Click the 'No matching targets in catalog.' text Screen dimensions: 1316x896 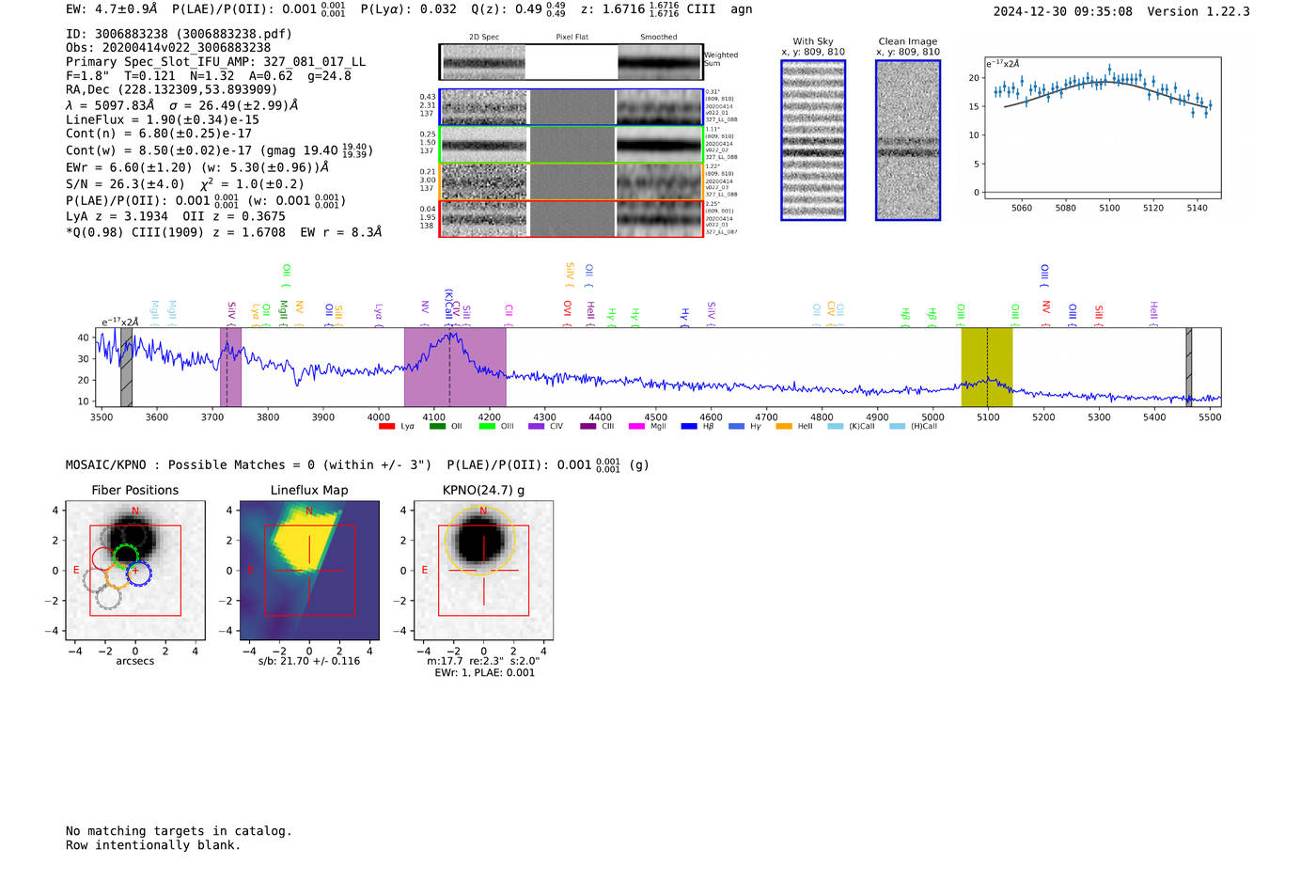(x=179, y=831)
